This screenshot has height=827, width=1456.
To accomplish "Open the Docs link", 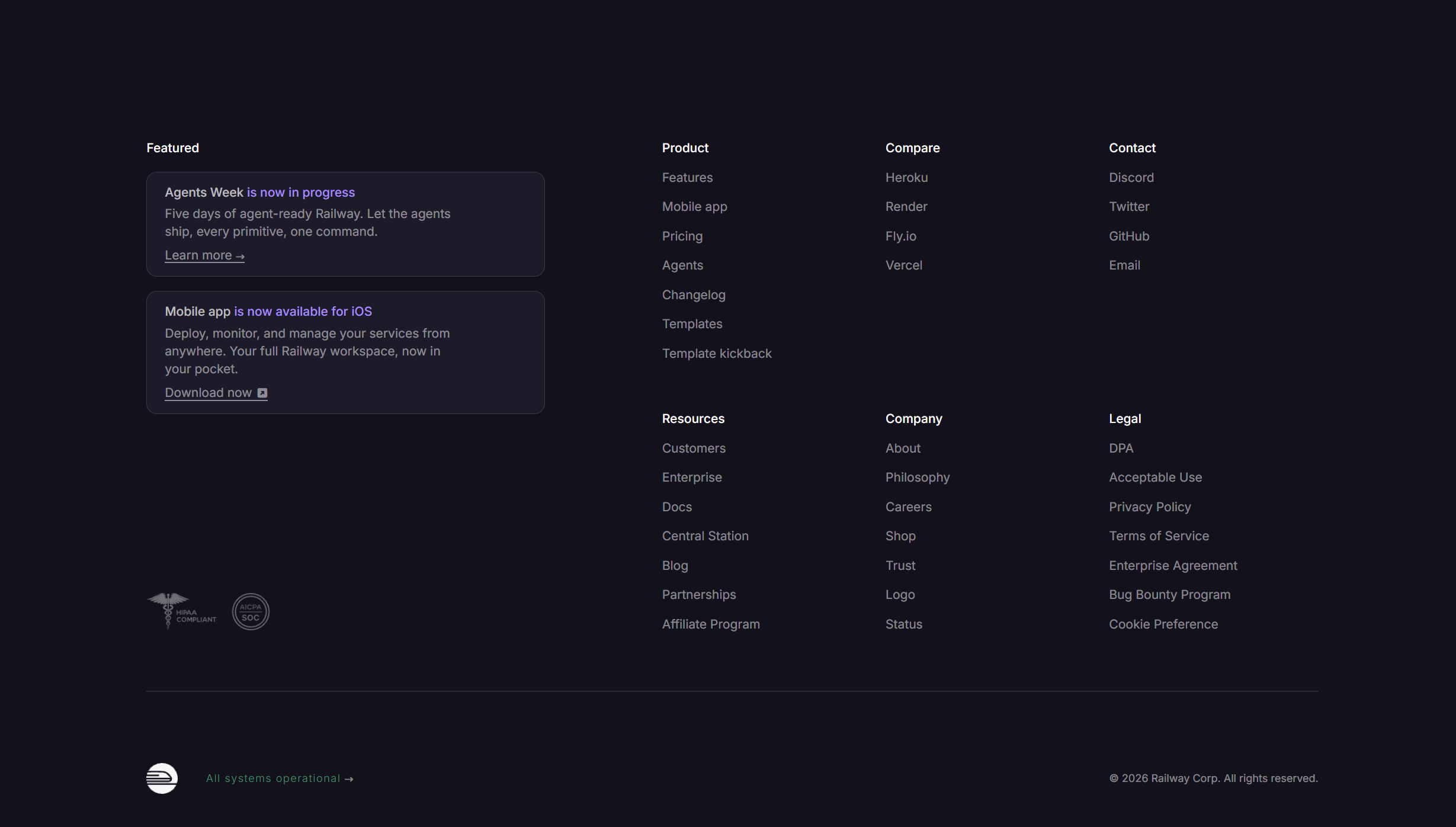I will click(676, 507).
